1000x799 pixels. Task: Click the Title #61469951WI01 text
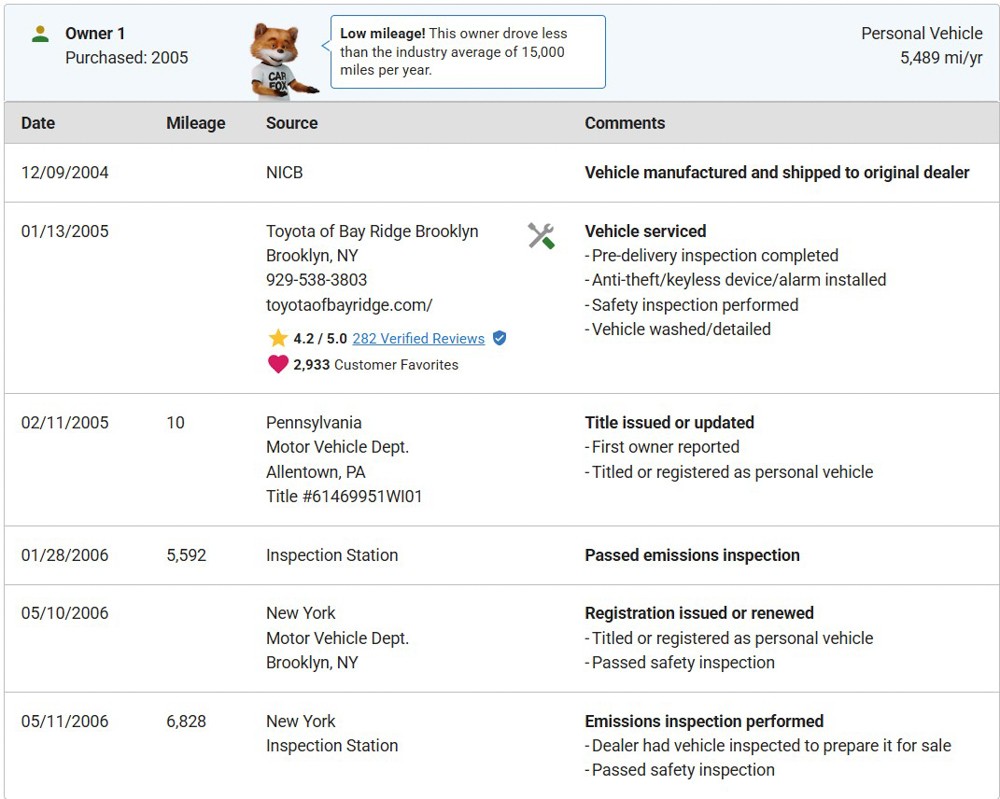click(x=344, y=496)
